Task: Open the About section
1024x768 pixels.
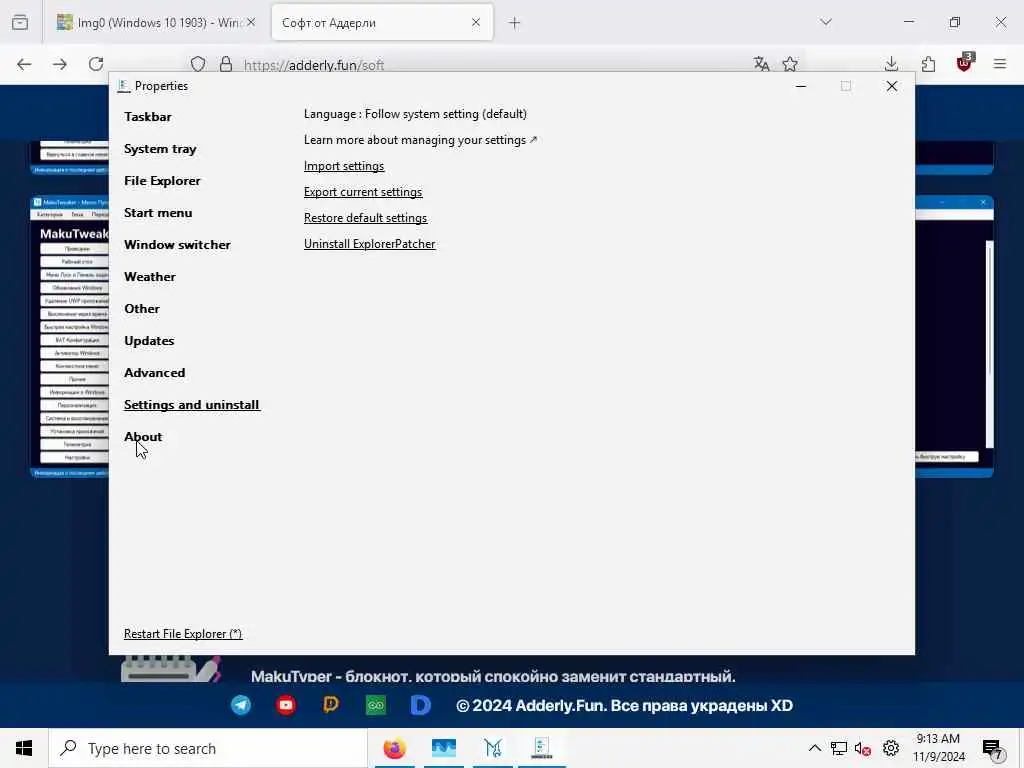Action: pyautogui.click(x=143, y=437)
